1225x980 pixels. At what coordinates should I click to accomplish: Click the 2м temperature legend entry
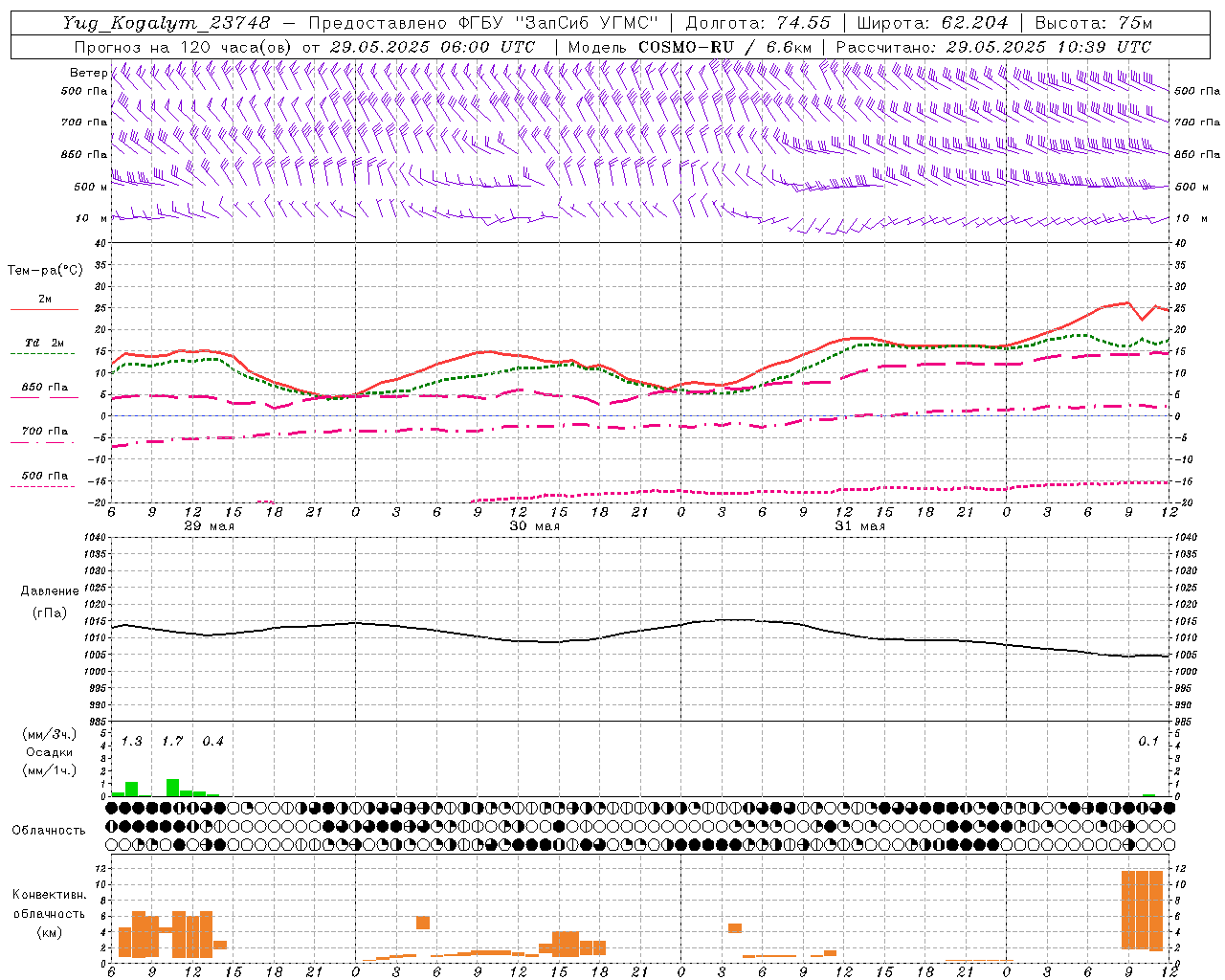click(x=45, y=300)
